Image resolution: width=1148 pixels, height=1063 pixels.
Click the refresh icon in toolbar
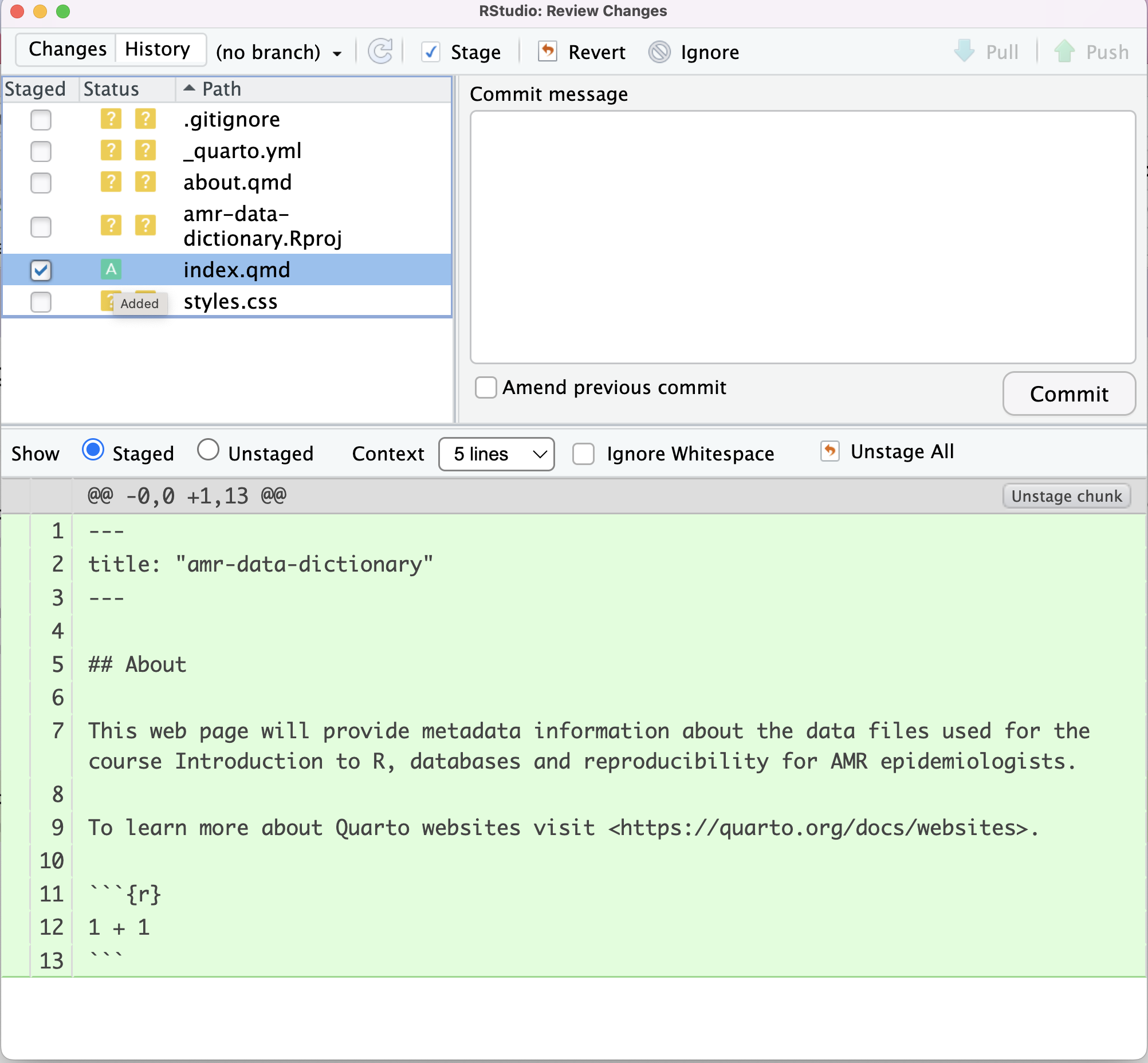click(380, 52)
